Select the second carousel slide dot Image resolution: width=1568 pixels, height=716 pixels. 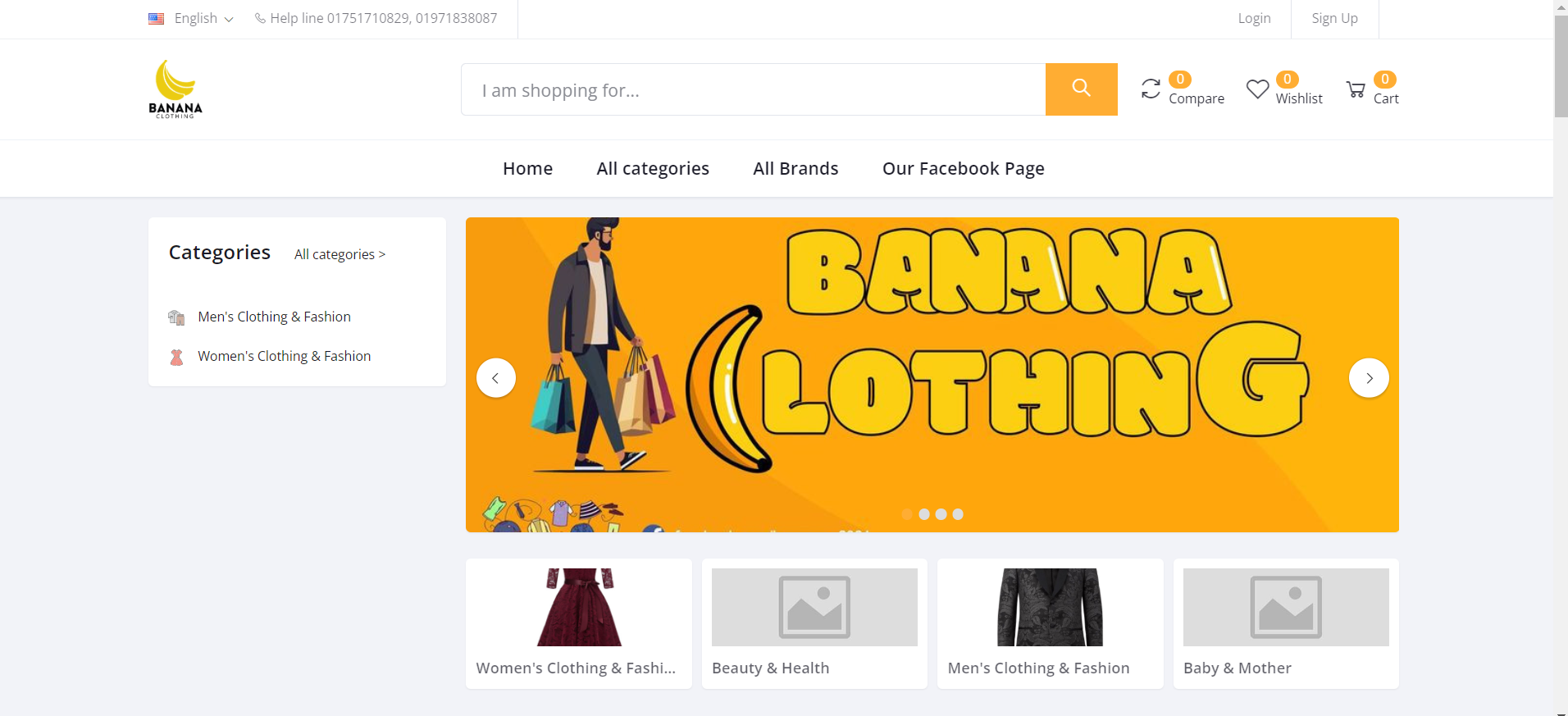(x=924, y=514)
